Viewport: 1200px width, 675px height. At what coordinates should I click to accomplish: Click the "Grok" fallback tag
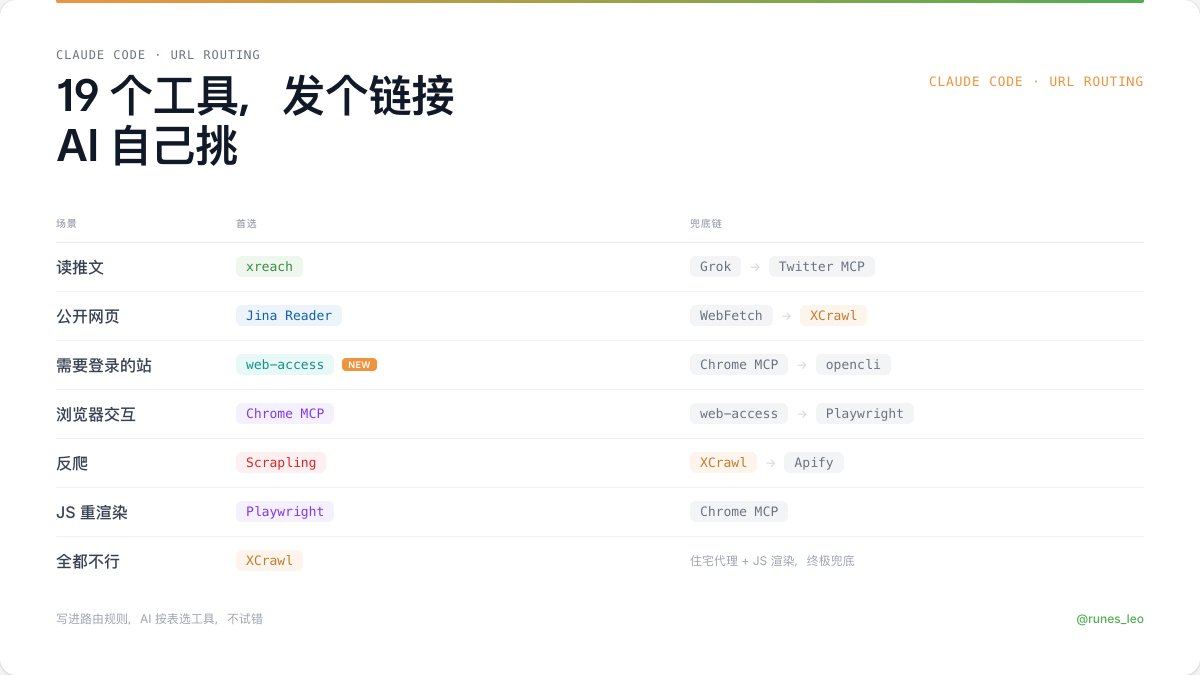tap(715, 266)
